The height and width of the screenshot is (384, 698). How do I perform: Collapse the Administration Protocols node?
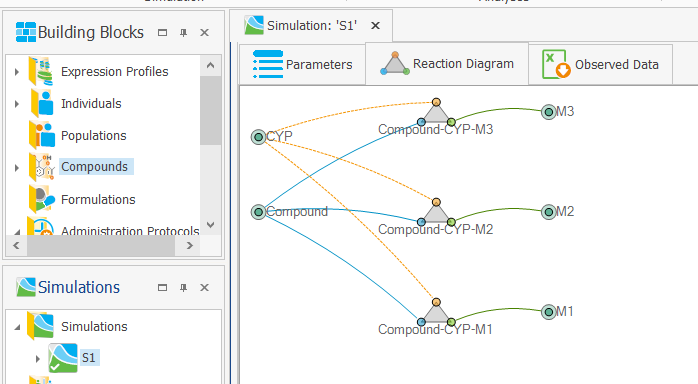[17, 231]
